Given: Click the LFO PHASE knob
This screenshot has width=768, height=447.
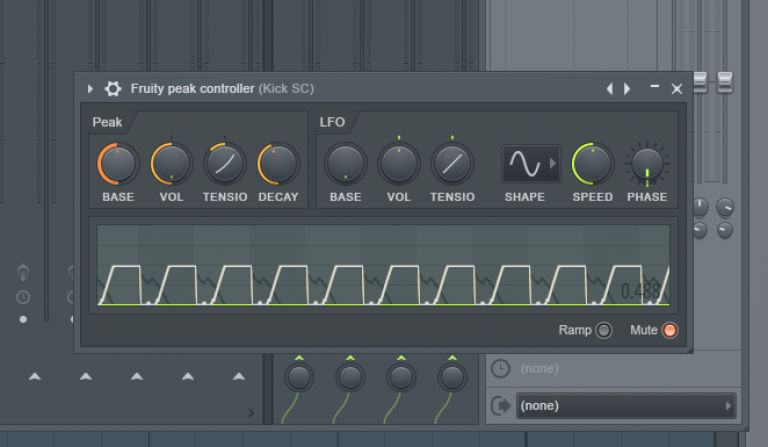Looking at the screenshot, I should pos(647,164).
